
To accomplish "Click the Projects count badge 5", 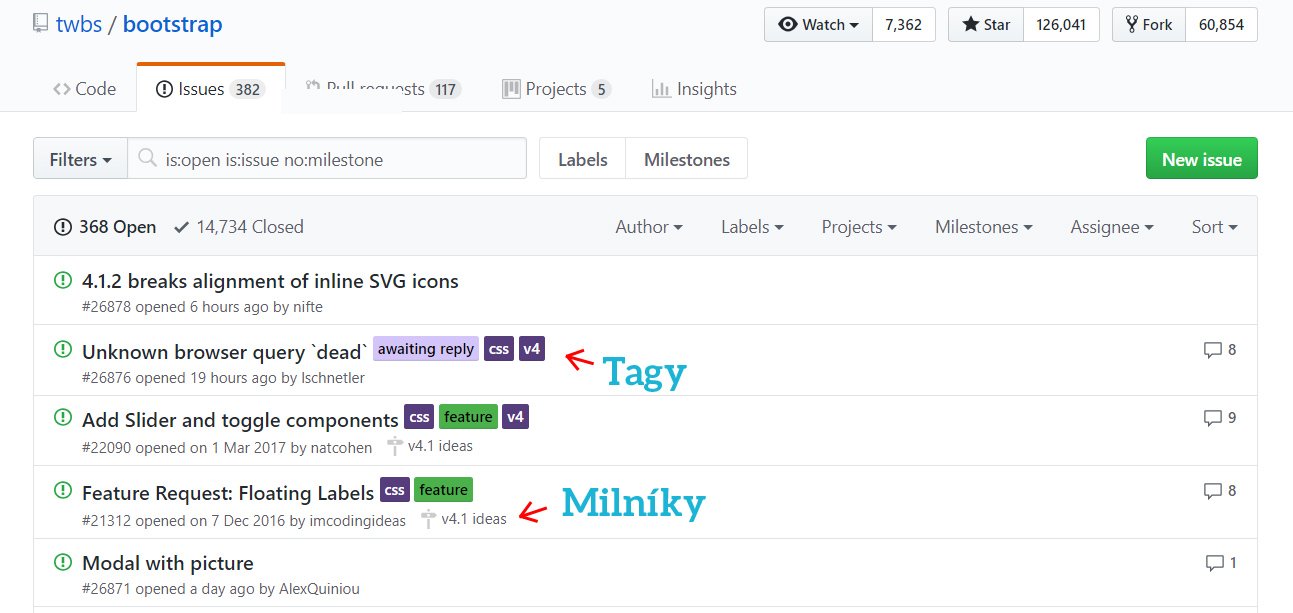I will (600, 89).
